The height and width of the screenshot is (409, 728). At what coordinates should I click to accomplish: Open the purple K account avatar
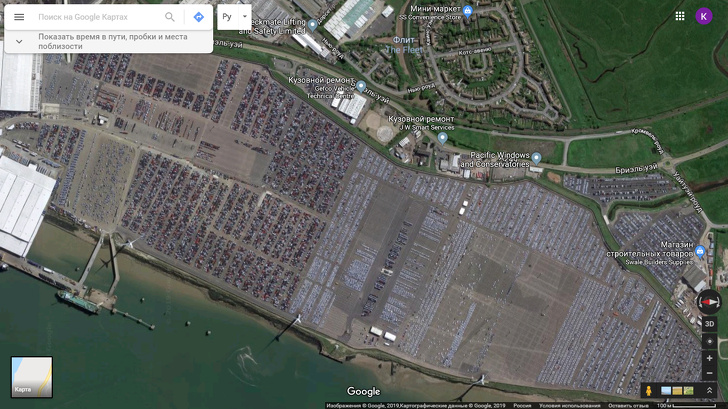(x=704, y=16)
